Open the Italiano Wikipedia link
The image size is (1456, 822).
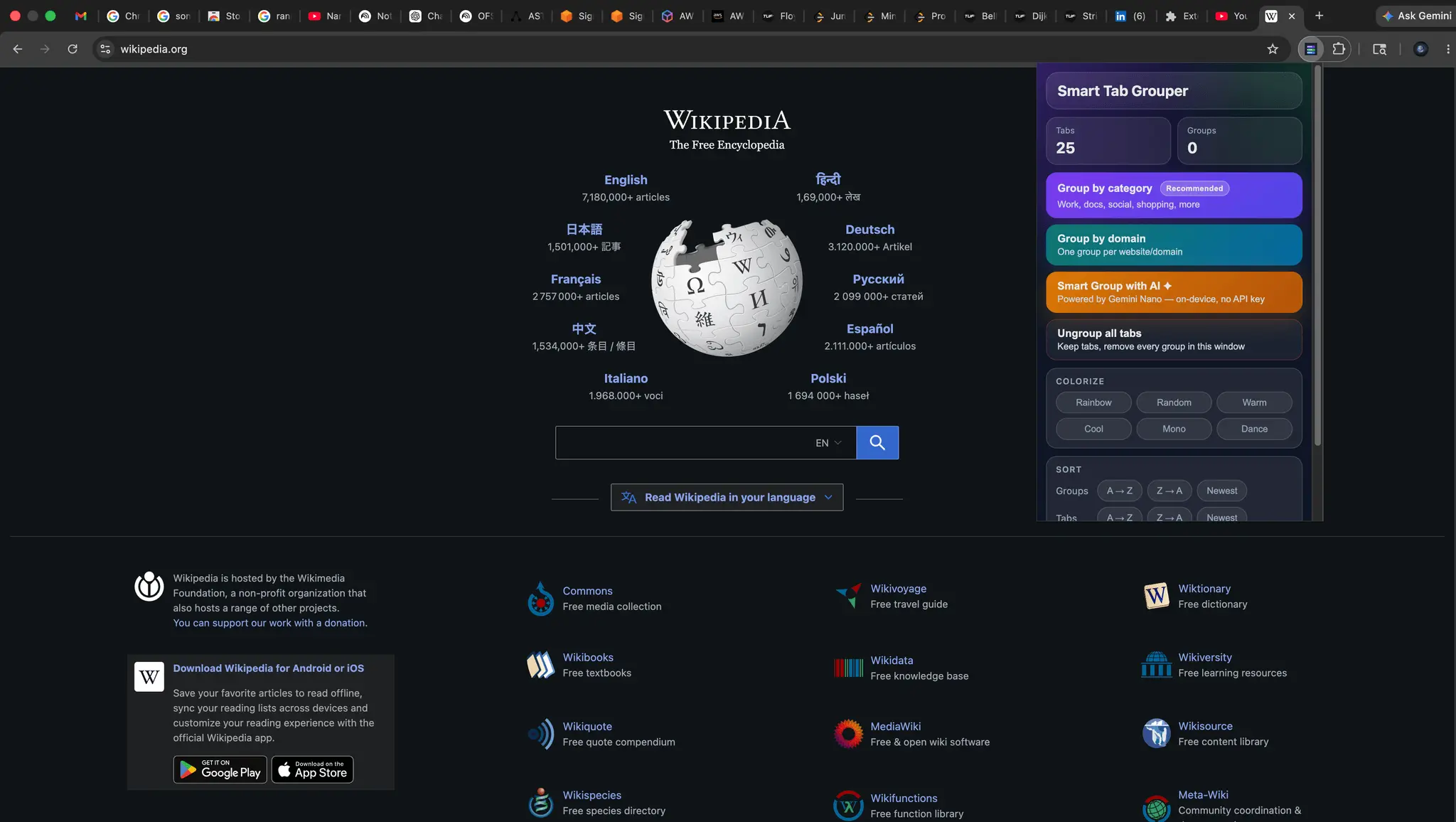pyautogui.click(x=626, y=378)
